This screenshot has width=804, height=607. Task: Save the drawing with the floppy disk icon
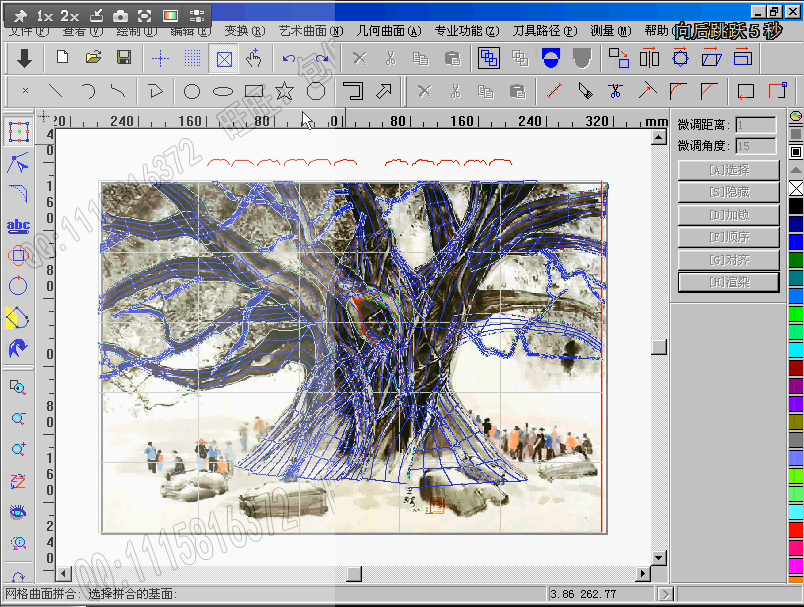coord(124,58)
